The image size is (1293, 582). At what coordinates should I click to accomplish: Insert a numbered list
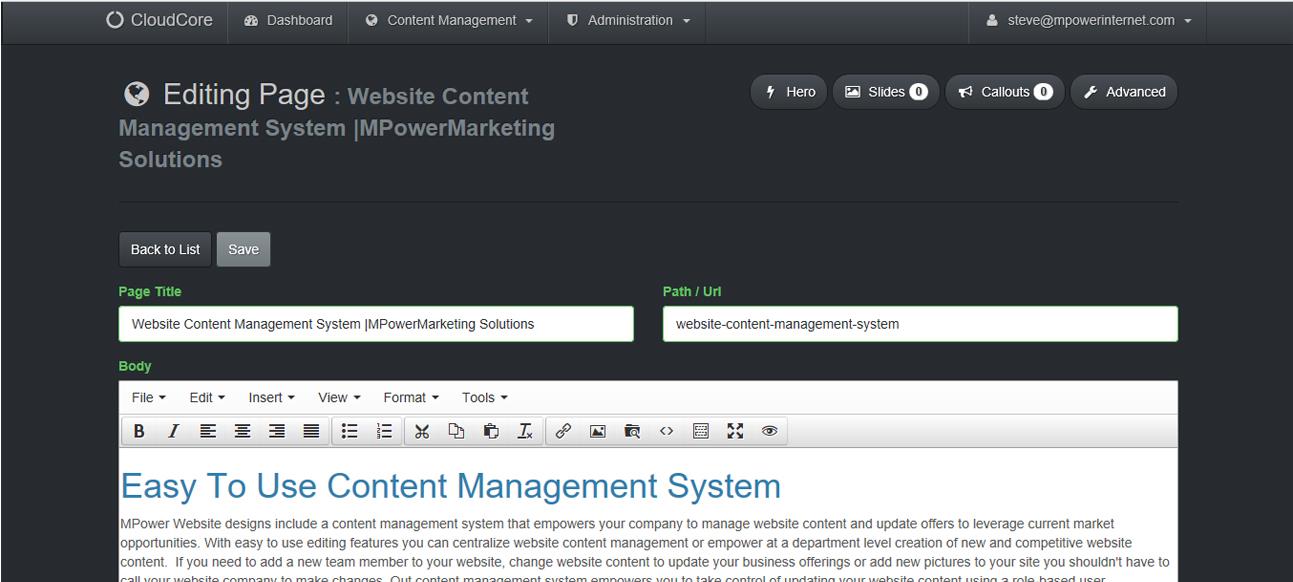(384, 431)
